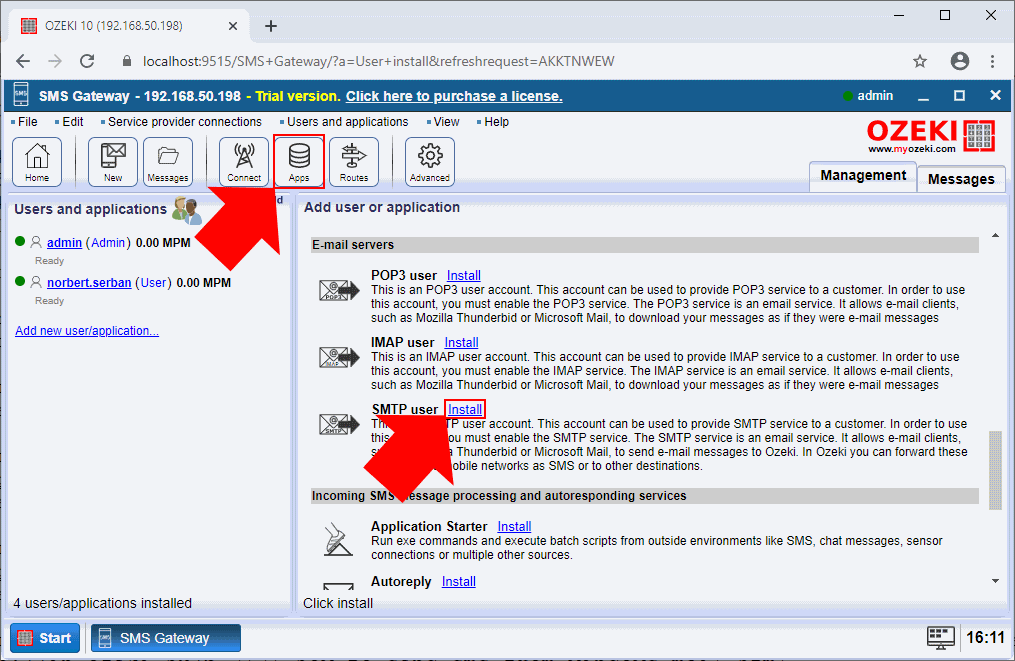Click the Start button in the taskbar
Screen dimensions: 1015x661
point(45,638)
